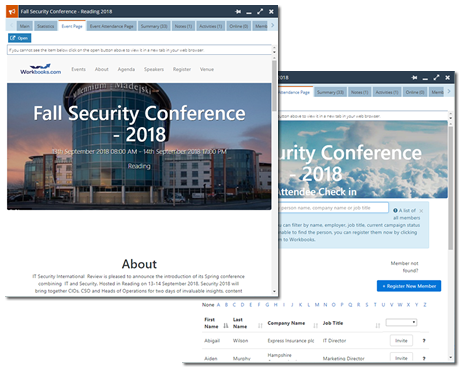This screenshot has width=467, height=372.
Task: Switch to the Main tab
Action: click(25, 26)
